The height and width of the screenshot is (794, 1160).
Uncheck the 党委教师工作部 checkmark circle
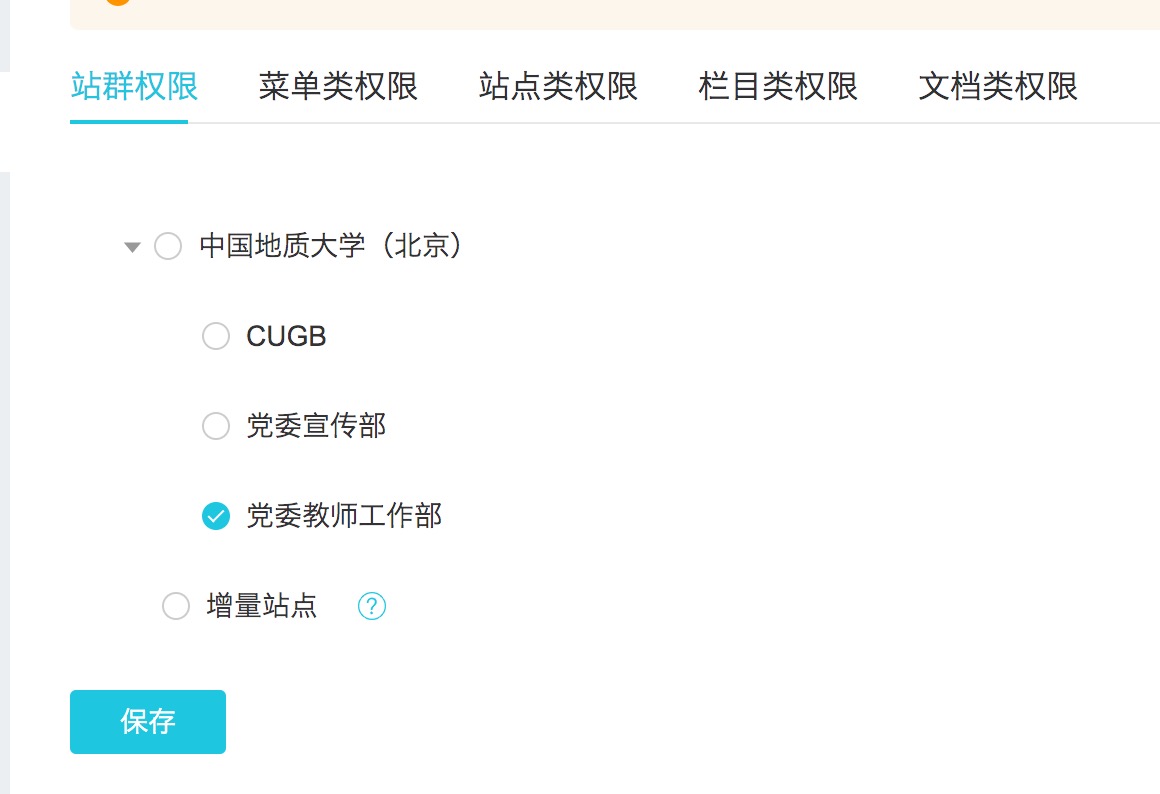216,516
